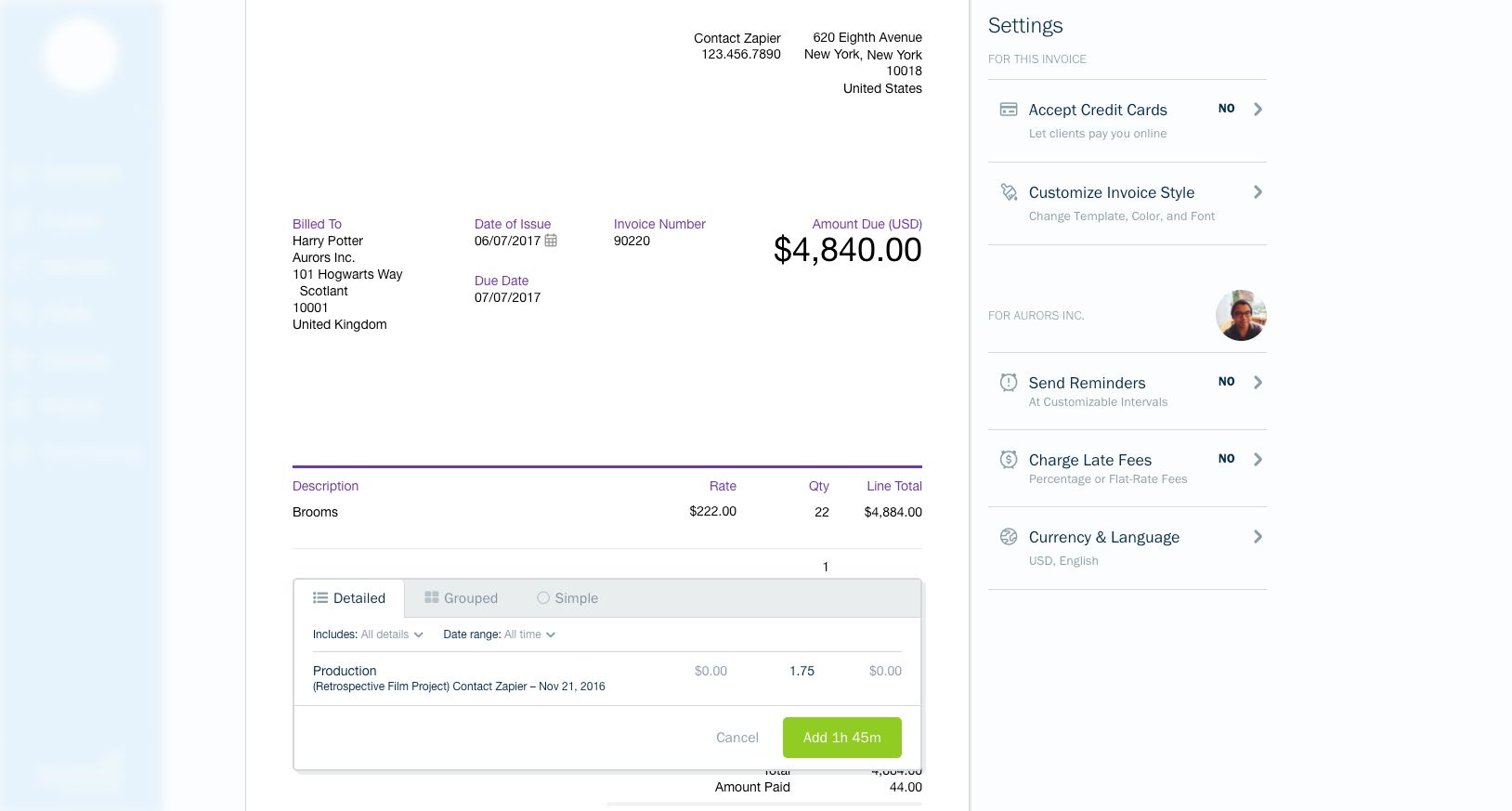Select the Simple radio option

543,598
